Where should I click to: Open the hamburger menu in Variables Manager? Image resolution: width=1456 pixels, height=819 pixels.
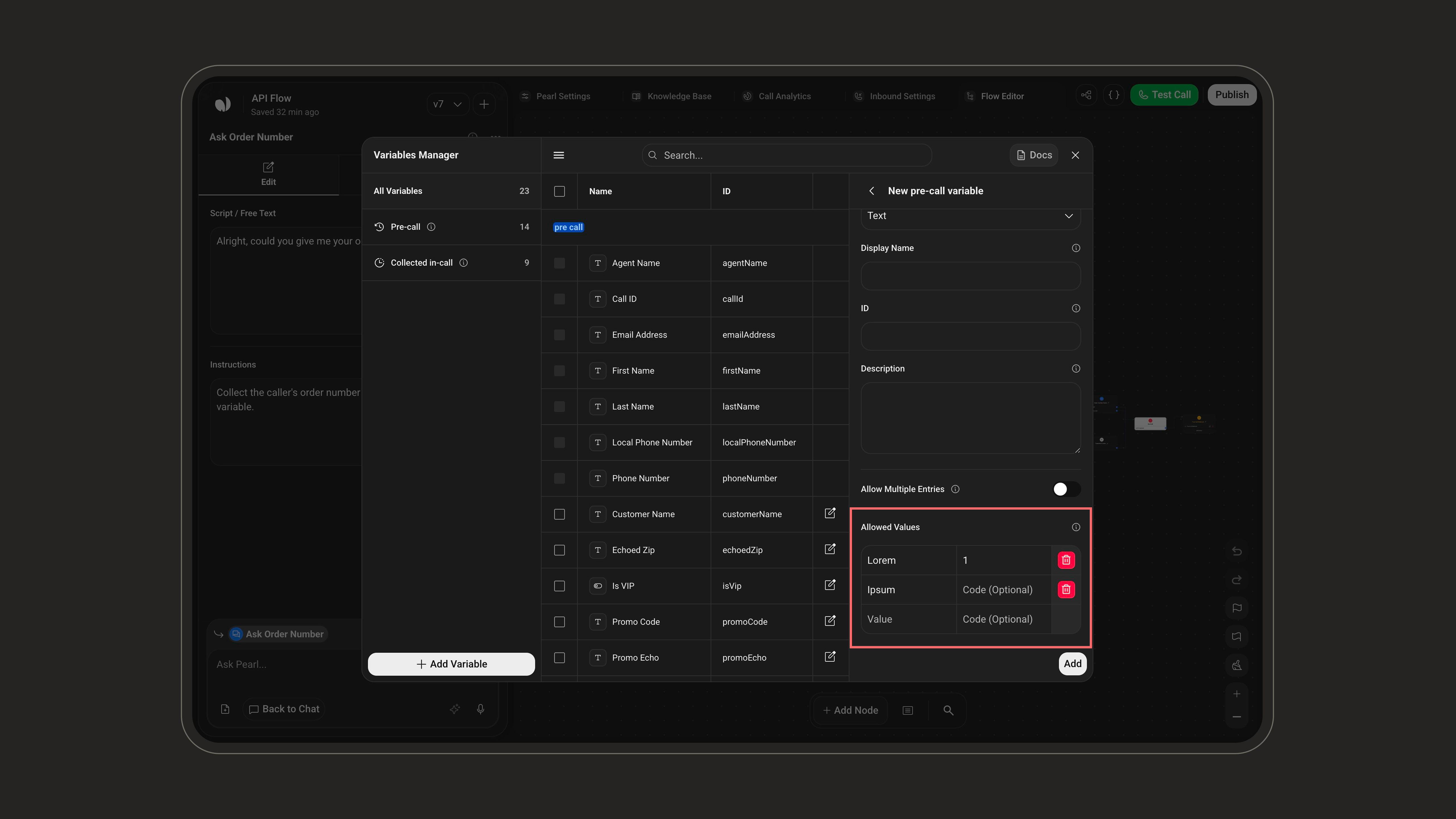[x=559, y=155]
